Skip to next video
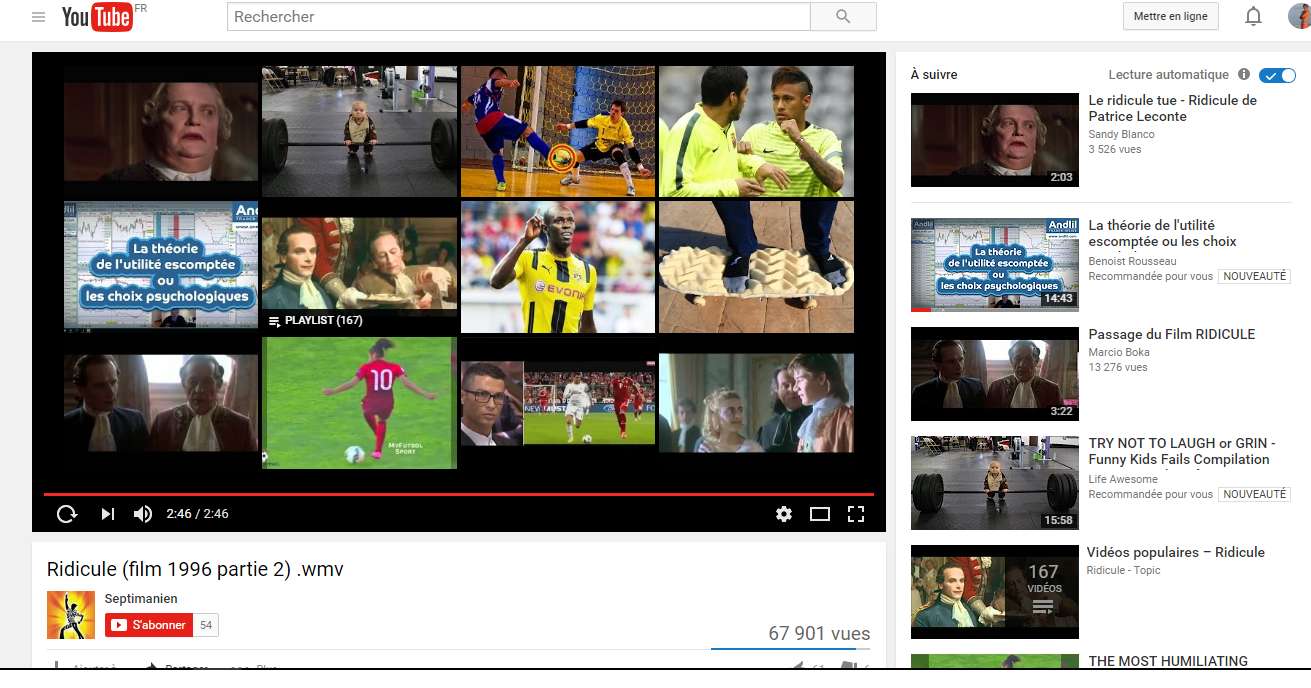The height and width of the screenshot is (688, 1311). [107, 514]
